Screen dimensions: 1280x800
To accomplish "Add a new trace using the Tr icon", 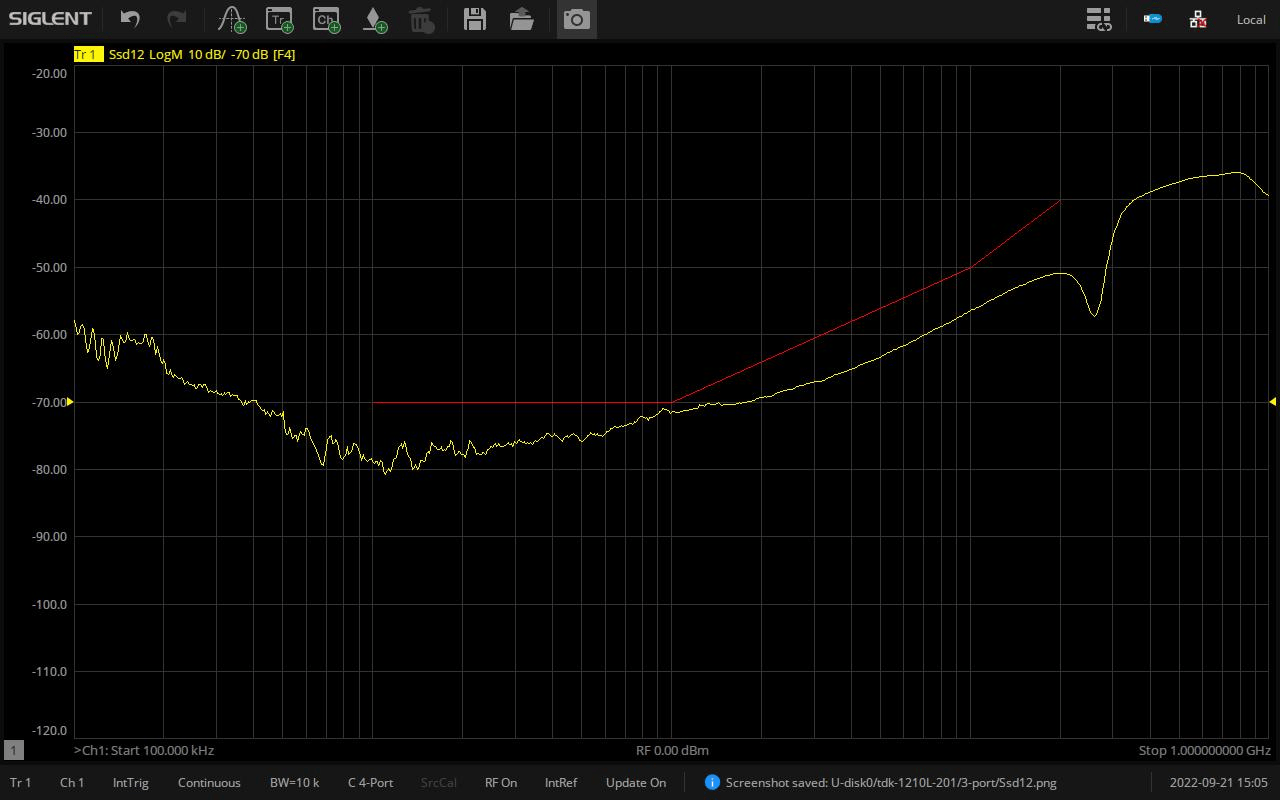I will tap(279, 19).
